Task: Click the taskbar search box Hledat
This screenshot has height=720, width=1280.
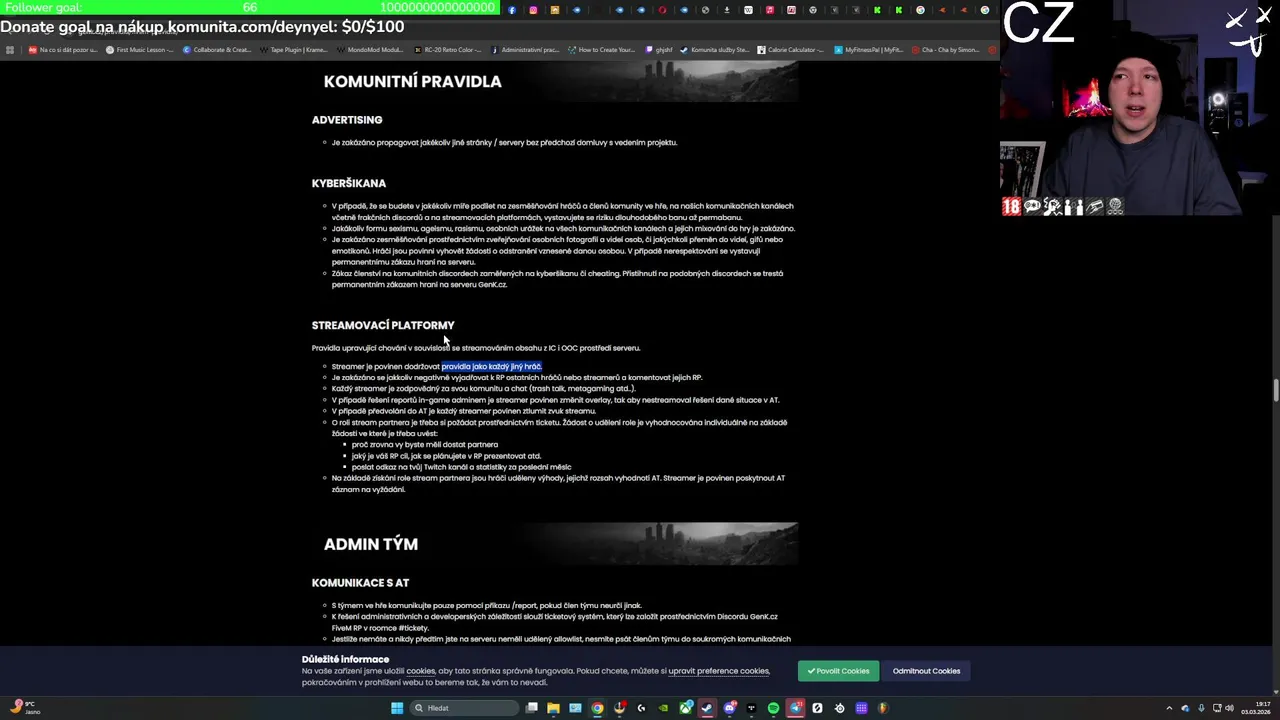Action: point(464,708)
